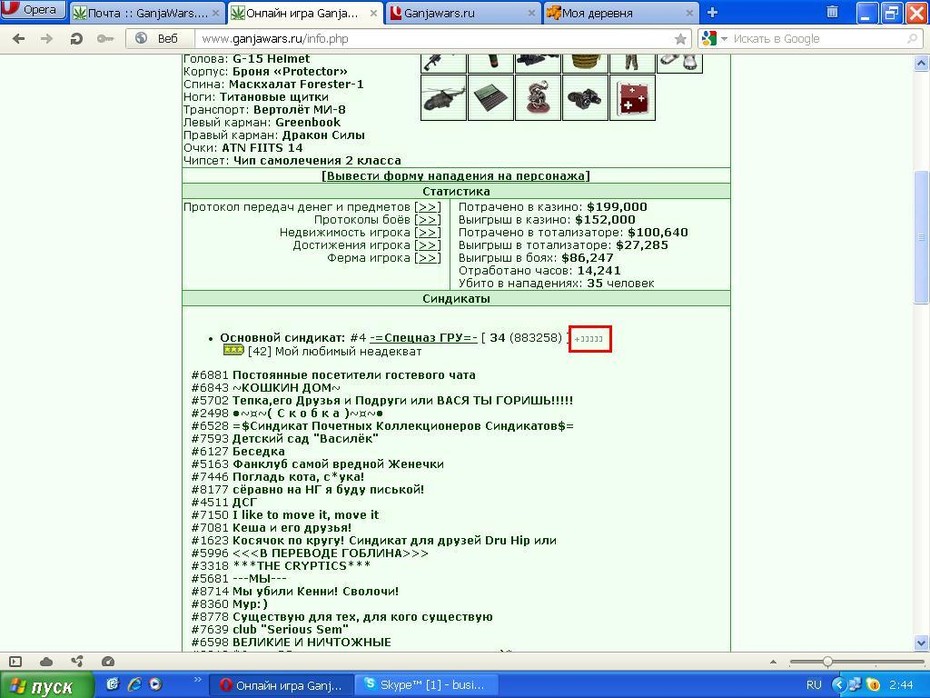Click the Веб site badge
930x698 pixels.
158,39
